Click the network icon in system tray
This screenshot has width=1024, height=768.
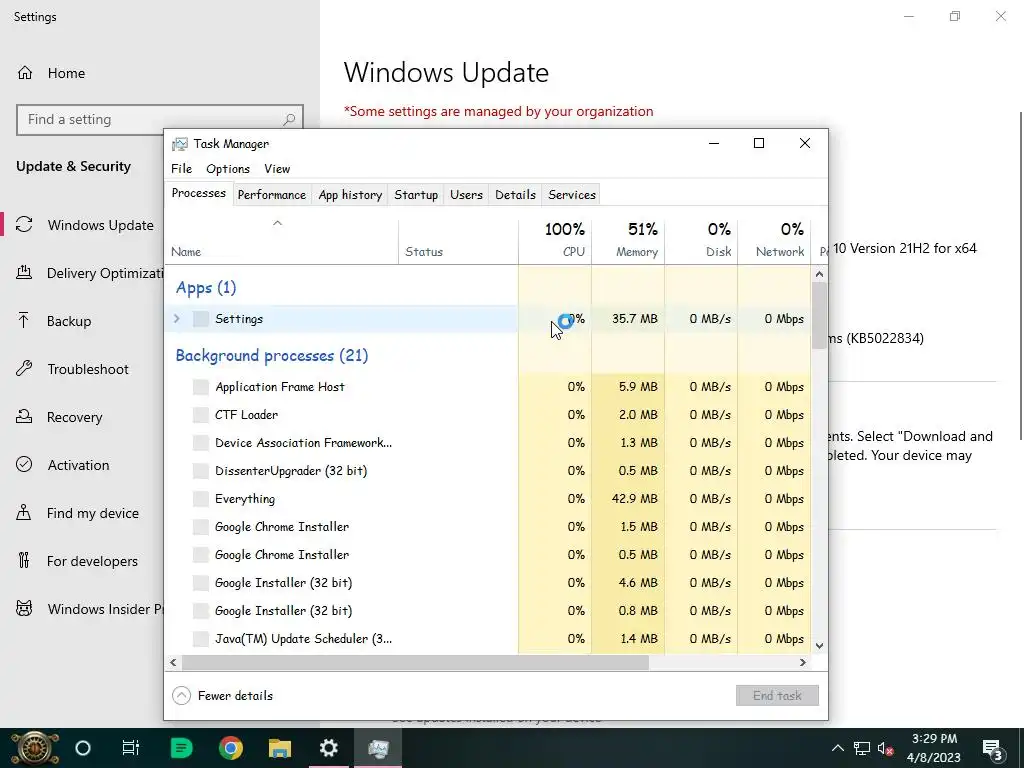pyautogui.click(x=861, y=748)
